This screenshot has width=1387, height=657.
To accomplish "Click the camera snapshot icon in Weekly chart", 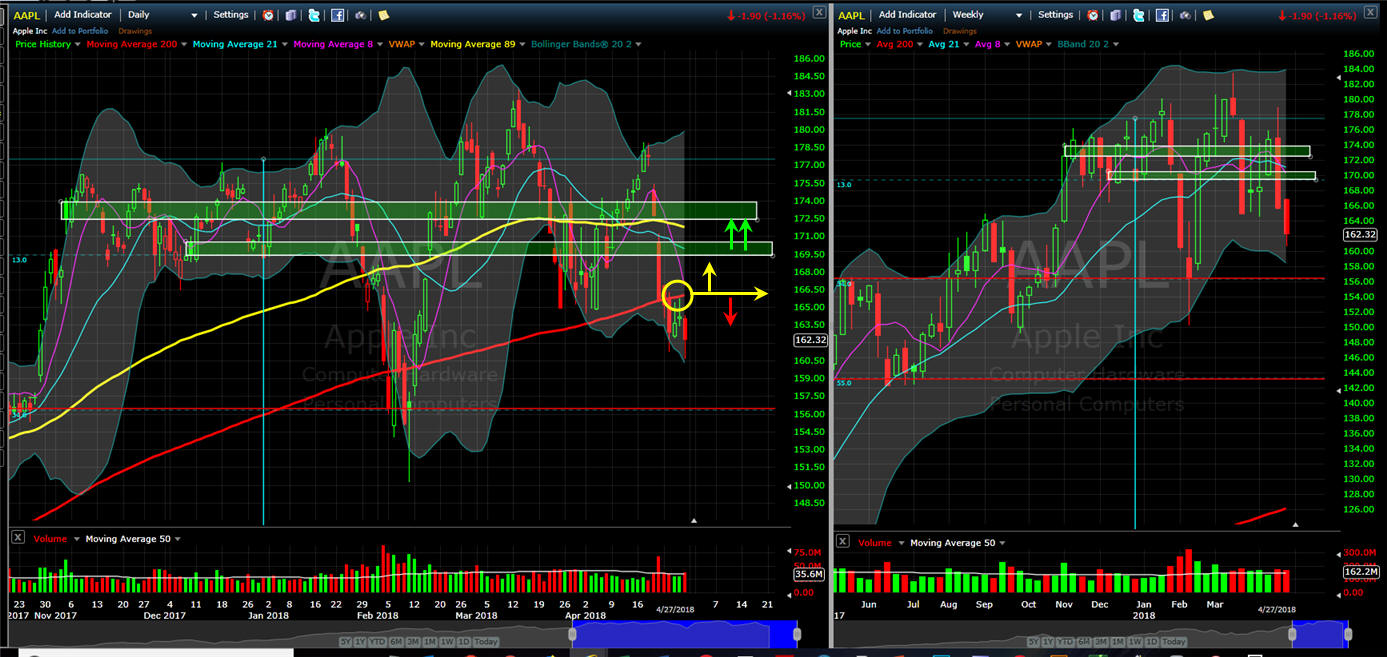I will 1184,15.
